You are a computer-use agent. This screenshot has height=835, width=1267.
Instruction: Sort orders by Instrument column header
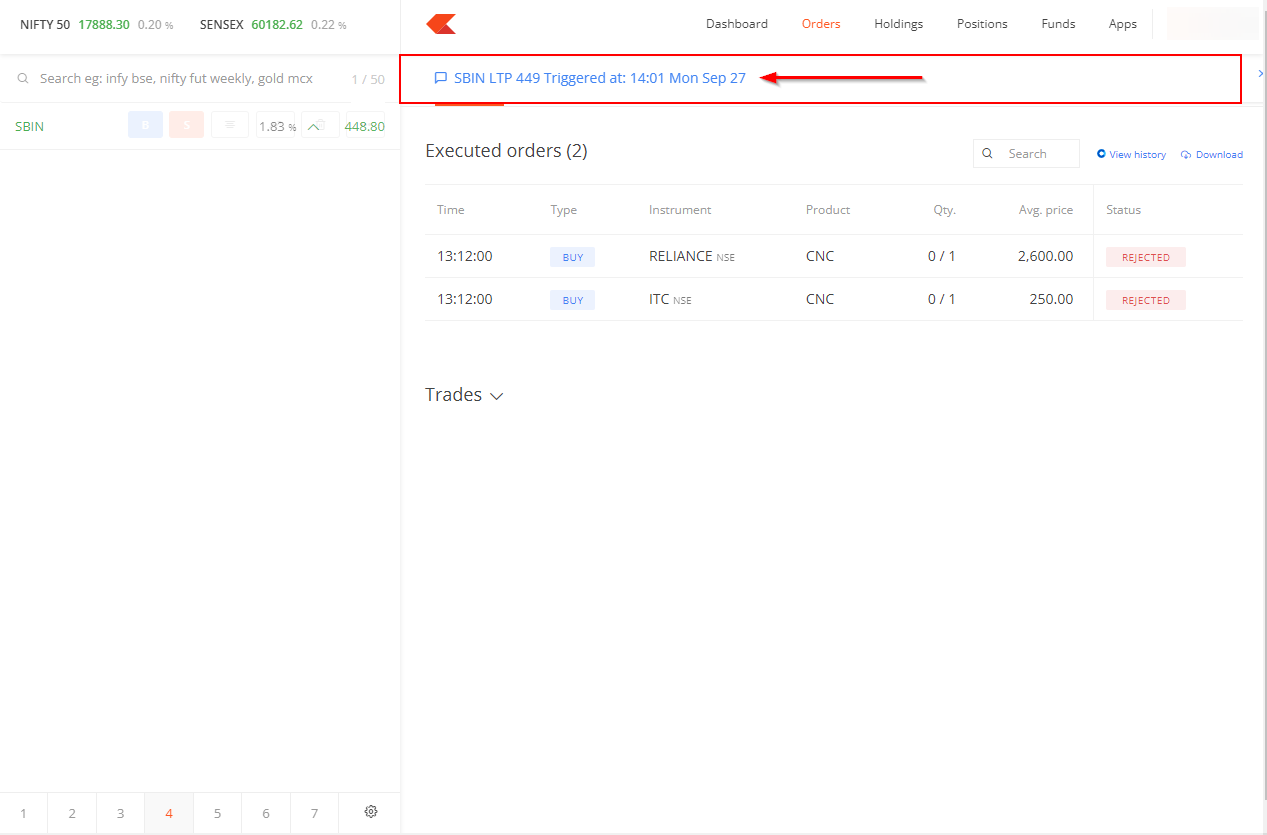680,210
